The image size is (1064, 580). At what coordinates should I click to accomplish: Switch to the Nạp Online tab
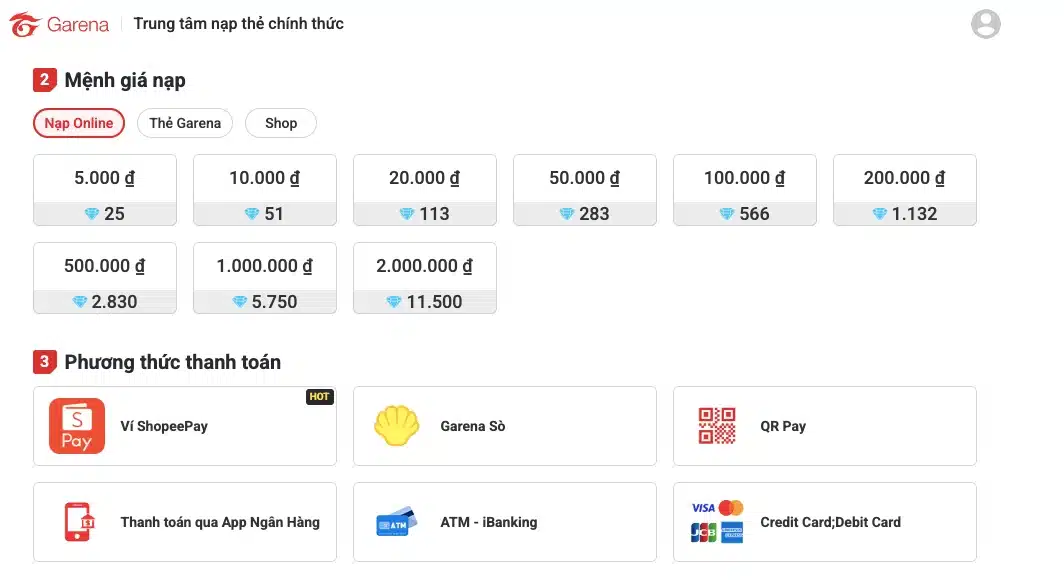pos(79,123)
